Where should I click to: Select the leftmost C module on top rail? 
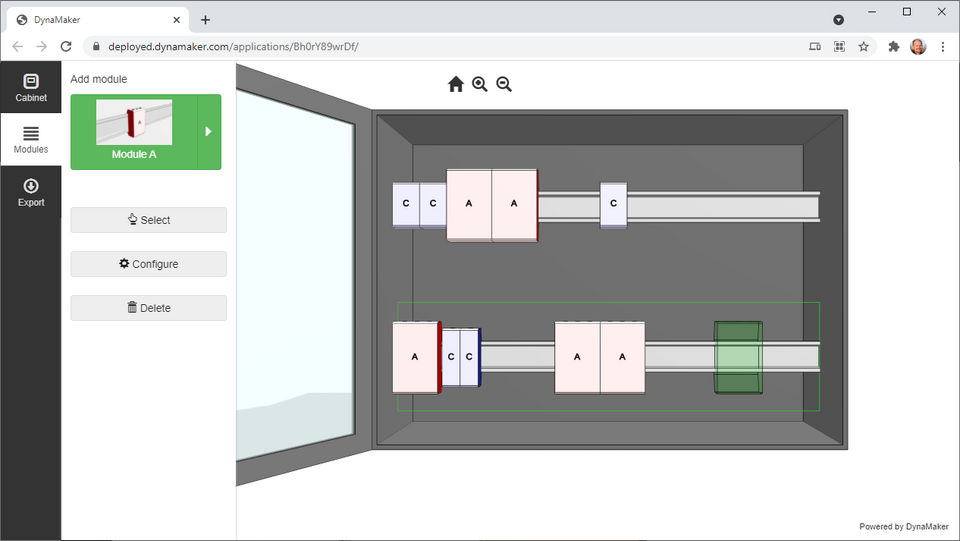pyautogui.click(x=406, y=204)
